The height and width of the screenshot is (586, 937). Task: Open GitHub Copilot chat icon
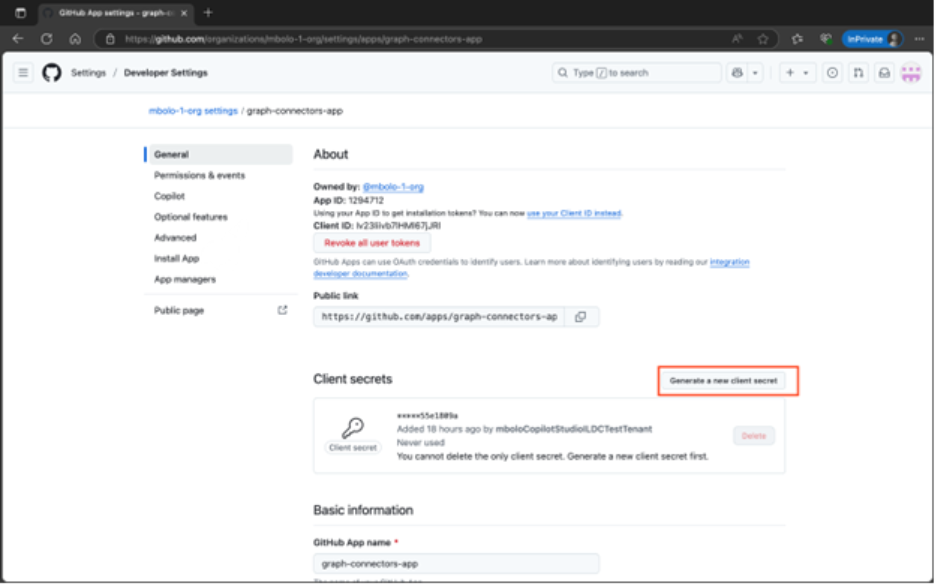[738, 72]
